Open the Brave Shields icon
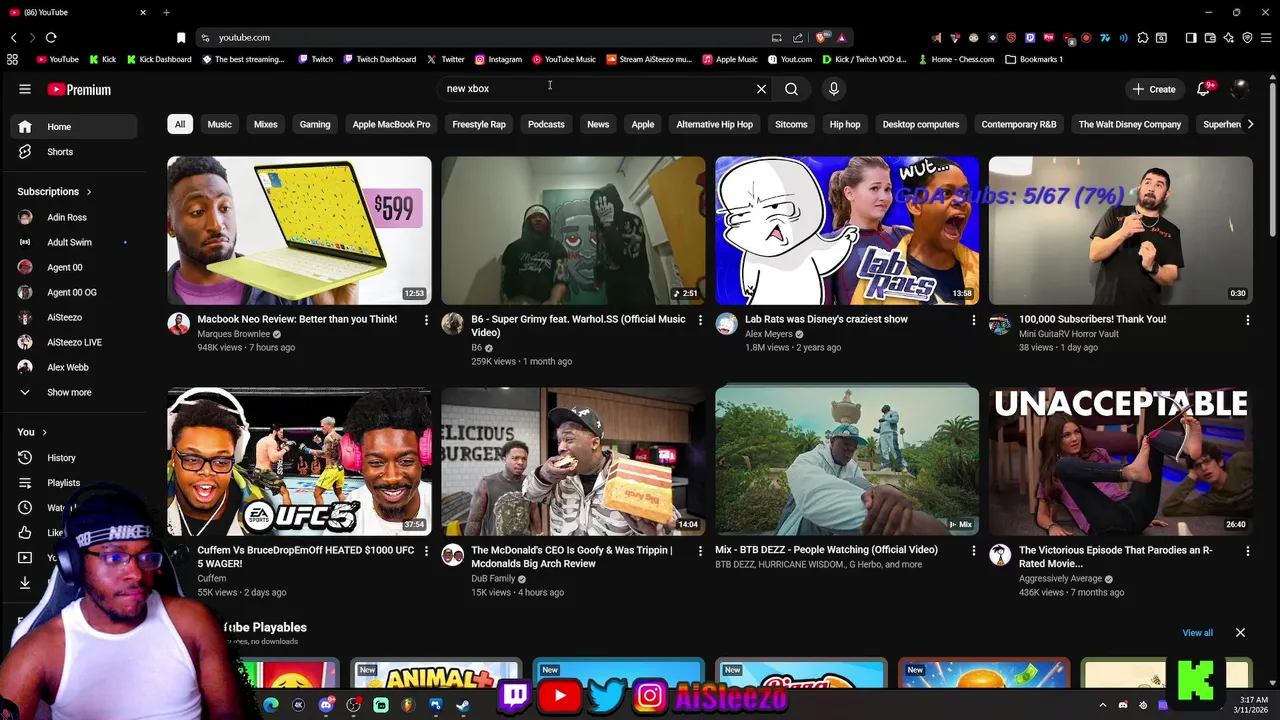Image resolution: width=1280 pixels, height=720 pixels. [821, 37]
